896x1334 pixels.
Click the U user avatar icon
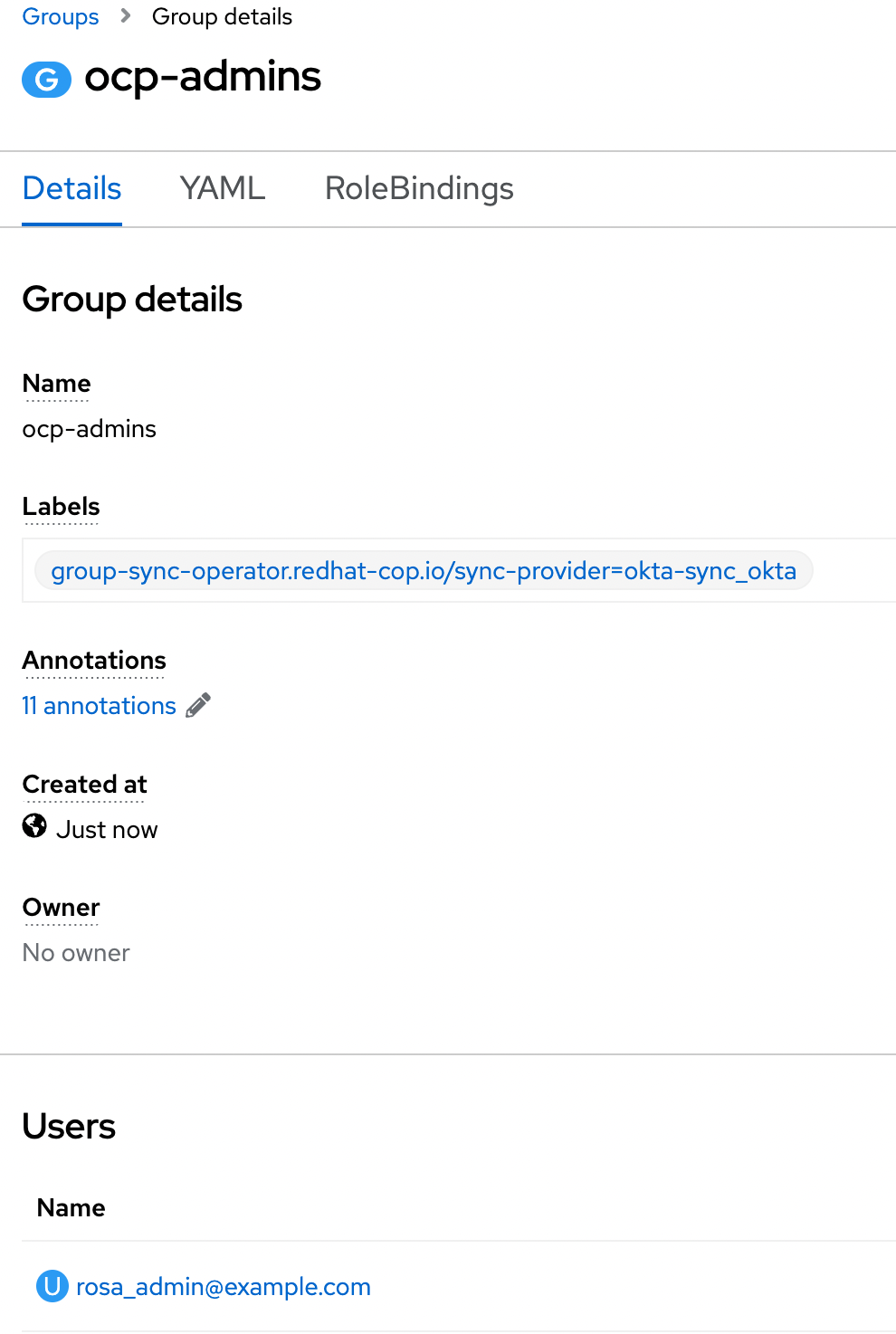pyautogui.click(x=52, y=1286)
